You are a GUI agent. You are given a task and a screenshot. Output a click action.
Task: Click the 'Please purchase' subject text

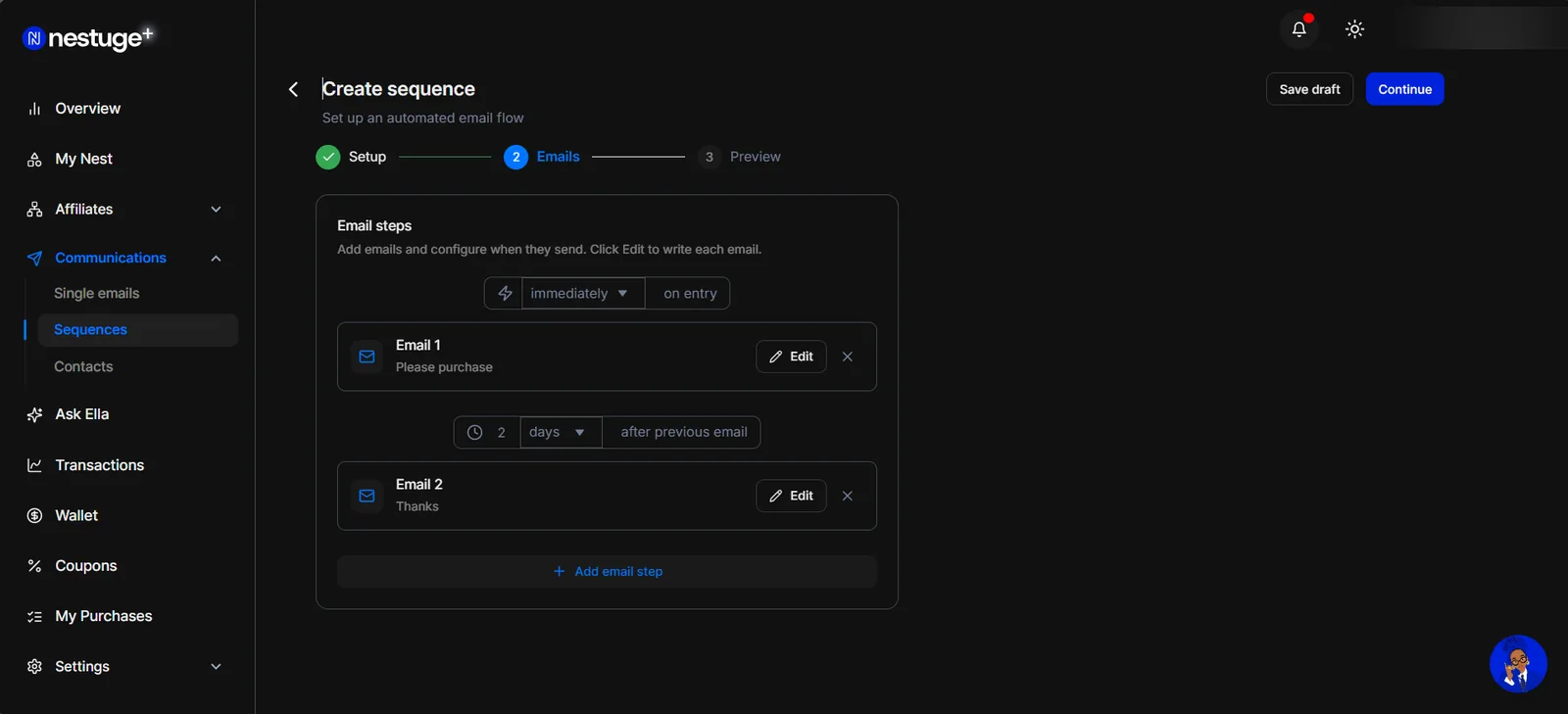click(444, 367)
